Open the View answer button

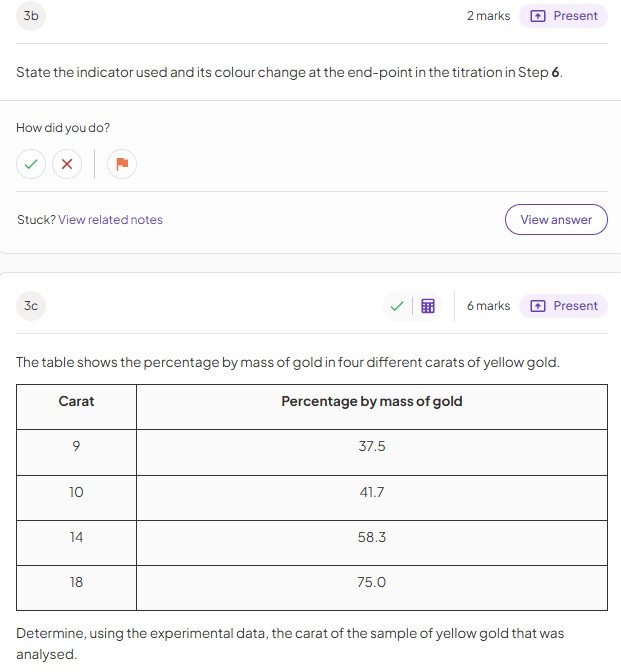[x=556, y=220]
